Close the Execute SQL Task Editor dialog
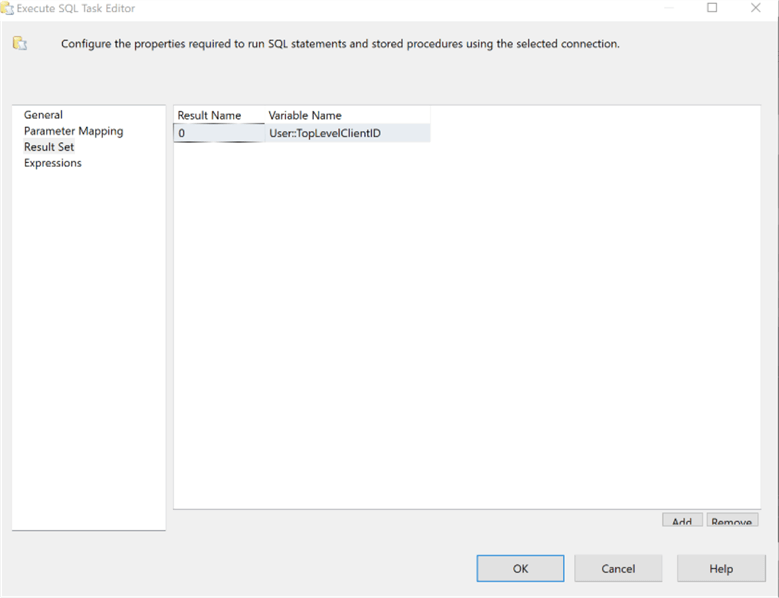This screenshot has width=779, height=598. pyautogui.click(x=757, y=8)
